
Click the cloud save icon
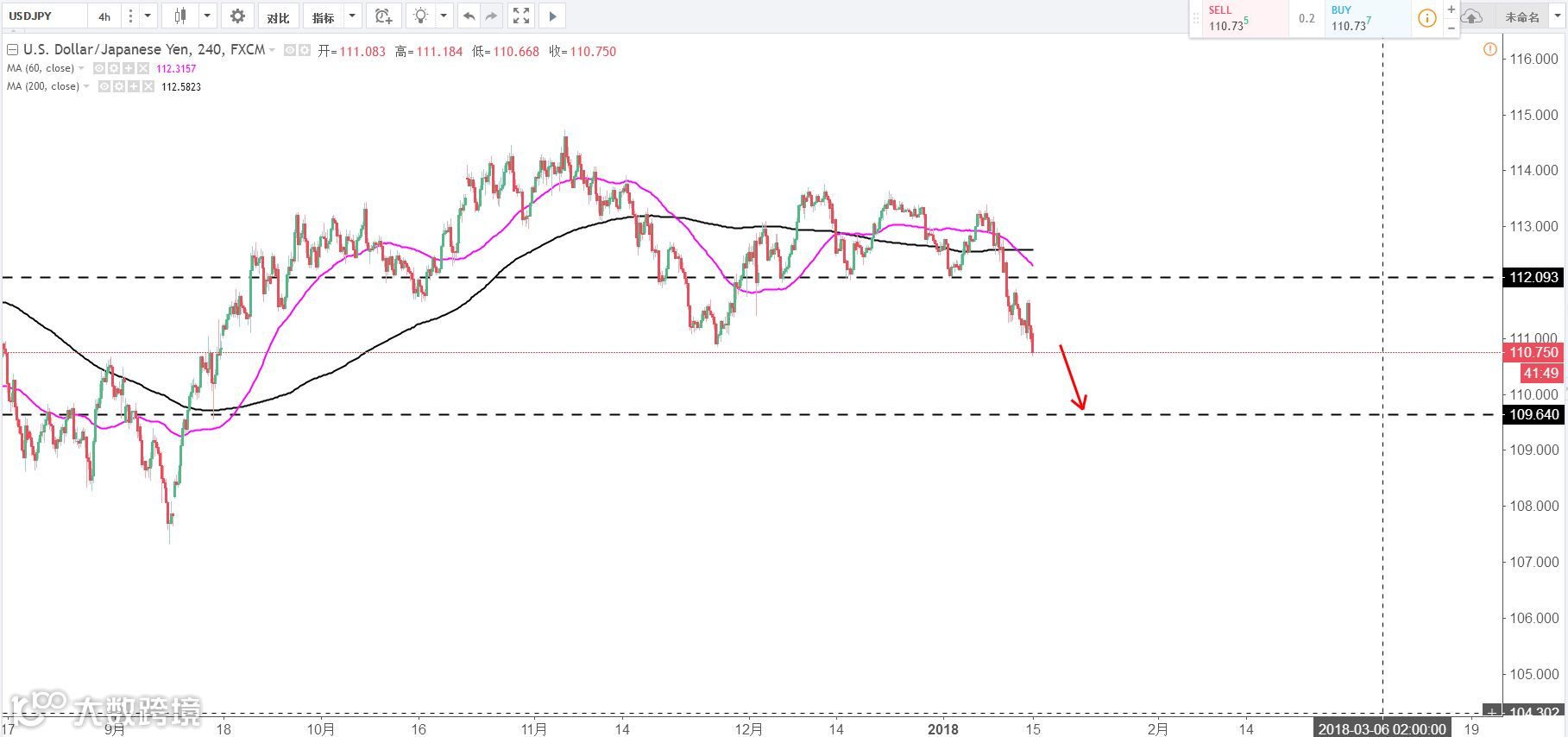[1471, 16]
